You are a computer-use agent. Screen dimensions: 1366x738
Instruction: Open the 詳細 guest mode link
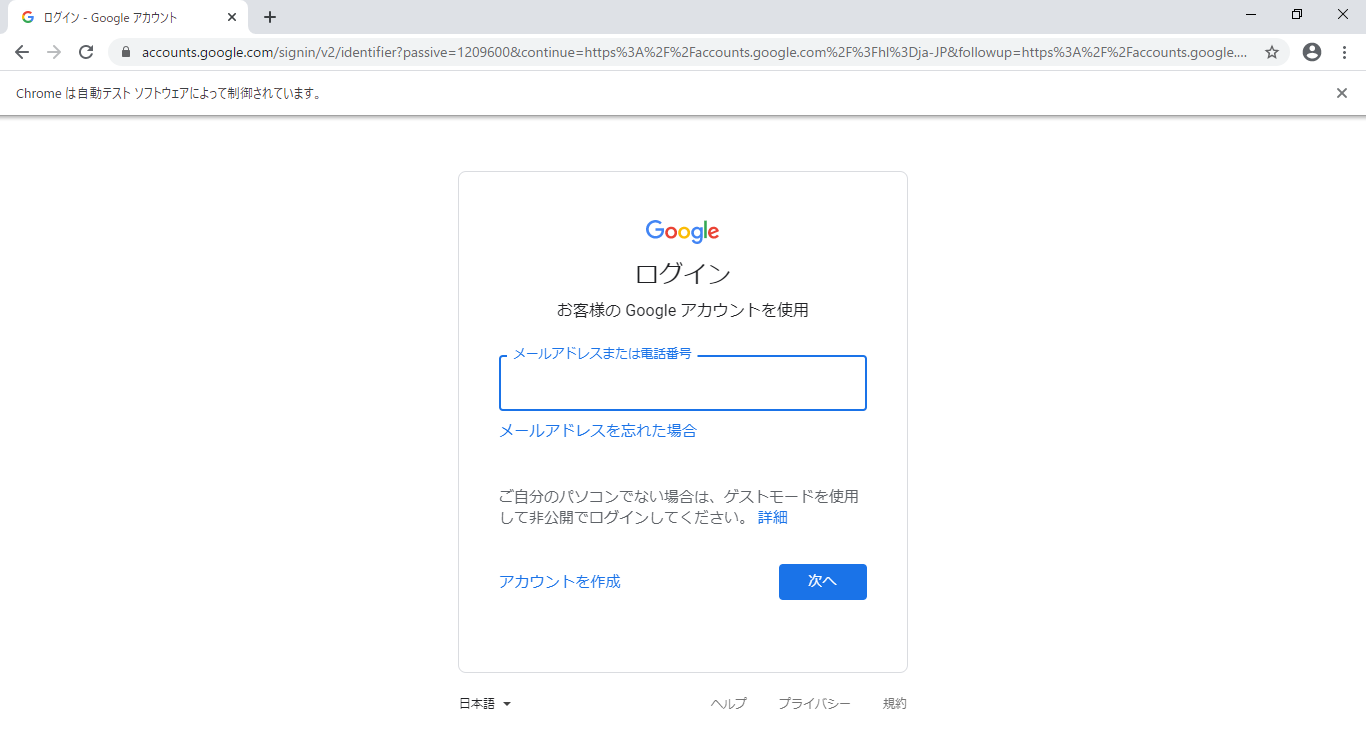pos(773,518)
